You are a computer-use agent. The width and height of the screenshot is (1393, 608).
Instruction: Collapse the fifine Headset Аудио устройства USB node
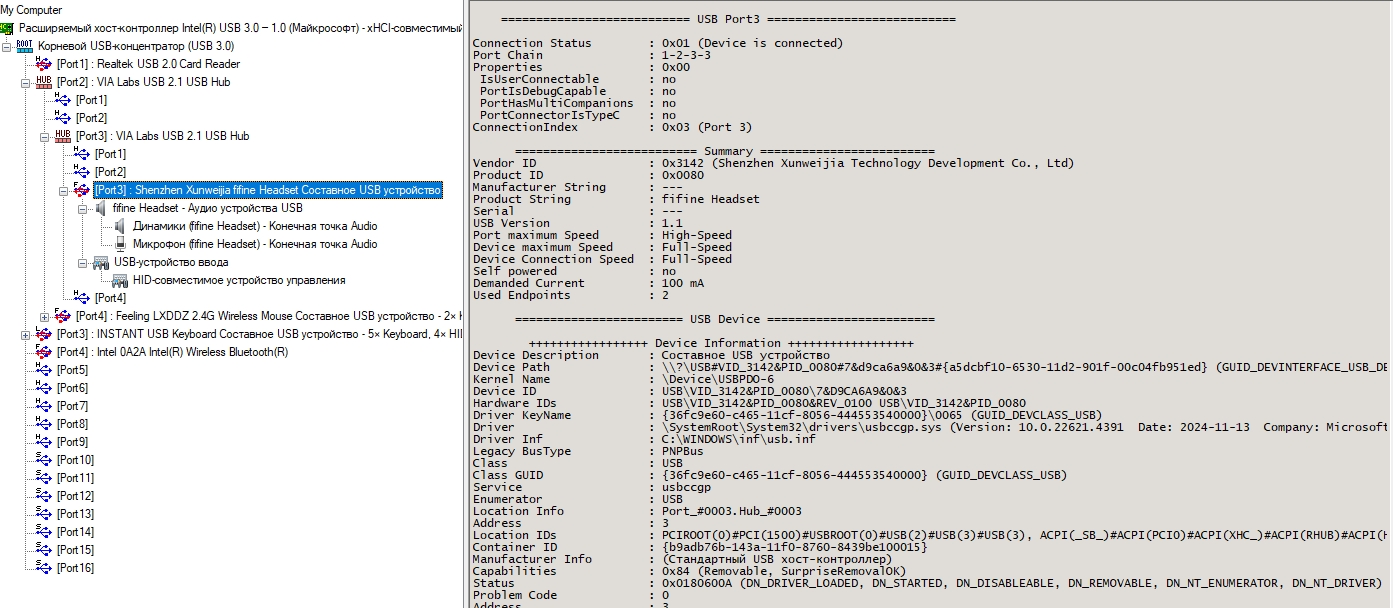pyautogui.click(x=83, y=208)
